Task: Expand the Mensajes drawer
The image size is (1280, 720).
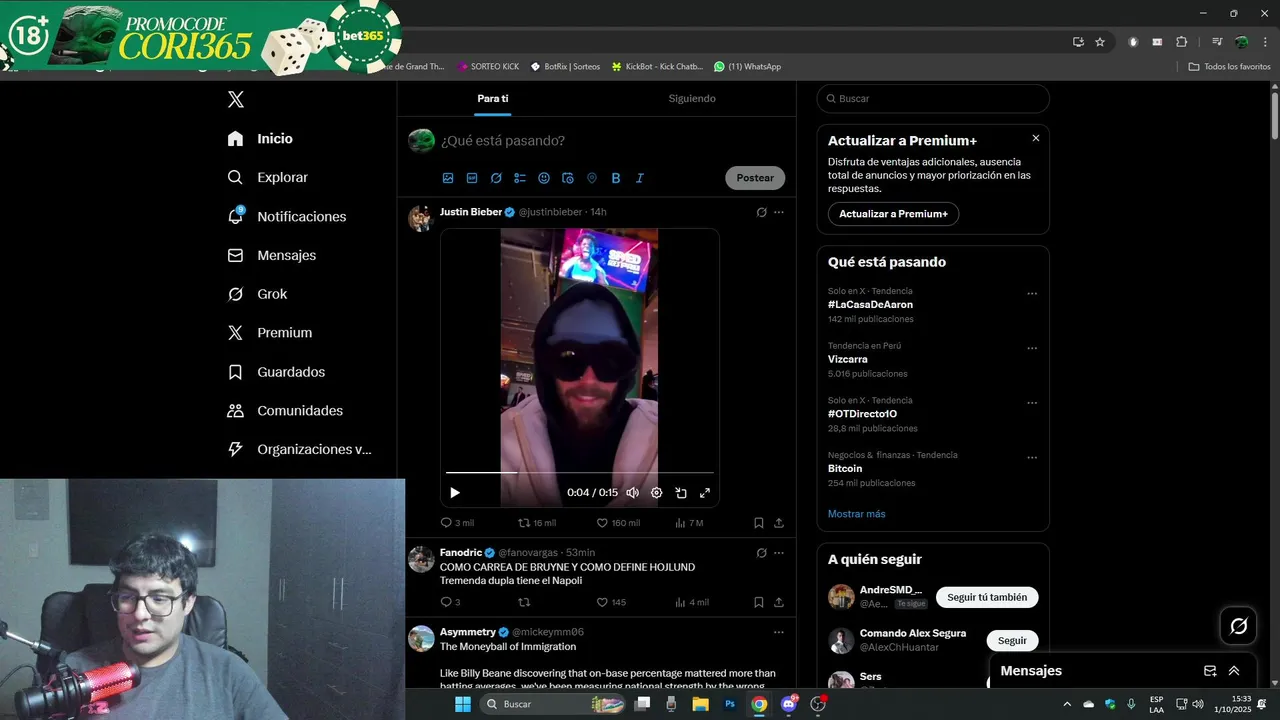Action: tap(1234, 671)
